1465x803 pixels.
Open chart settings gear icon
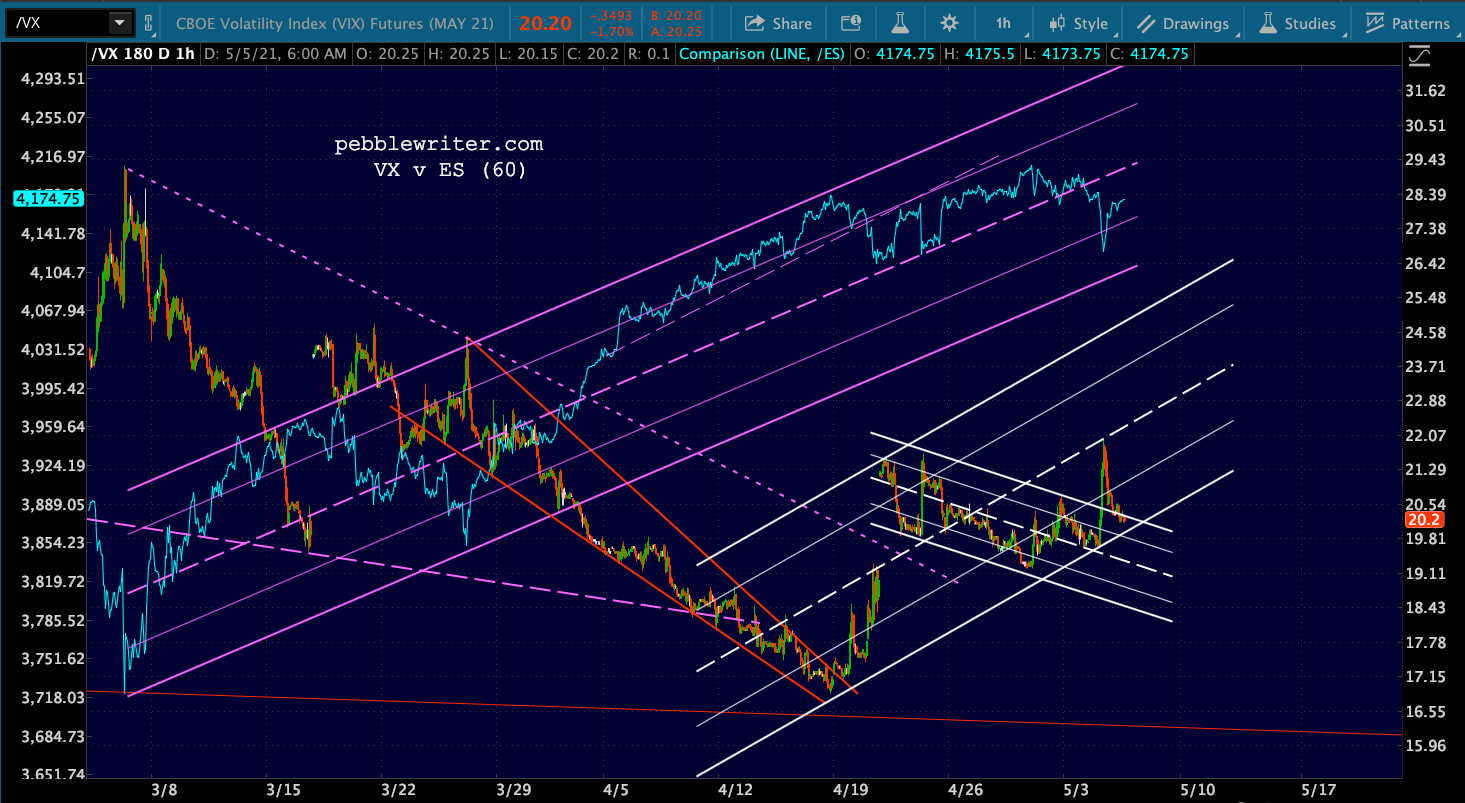point(949,23)
